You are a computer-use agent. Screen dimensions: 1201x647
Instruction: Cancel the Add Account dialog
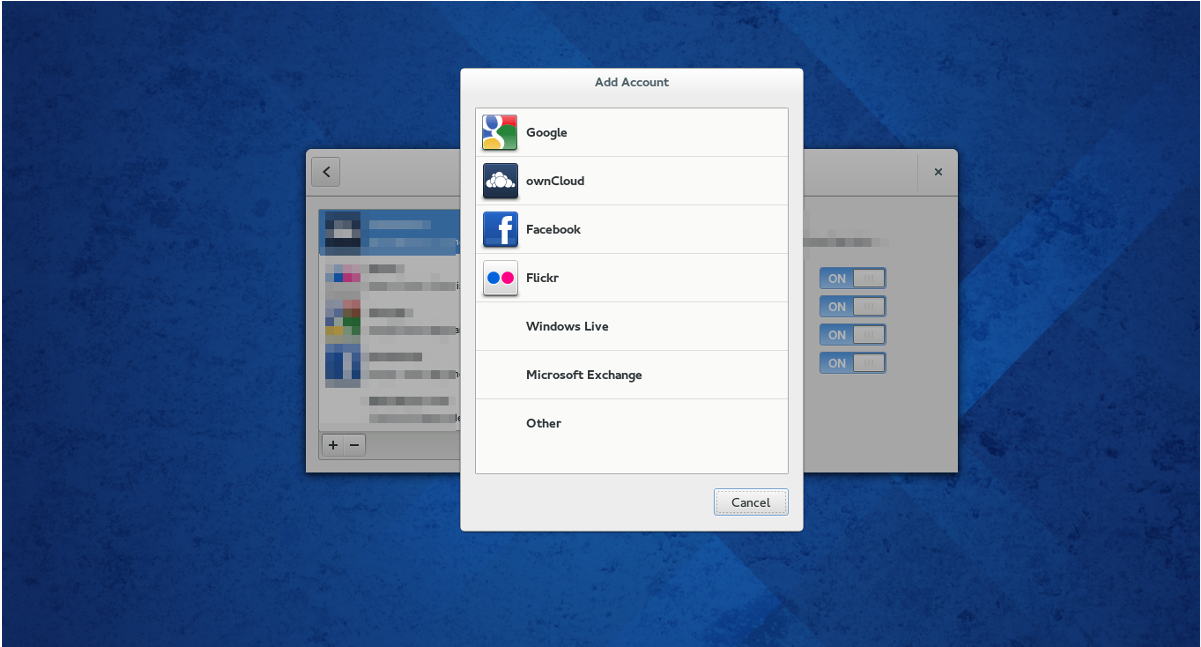(x=751, y=502)
